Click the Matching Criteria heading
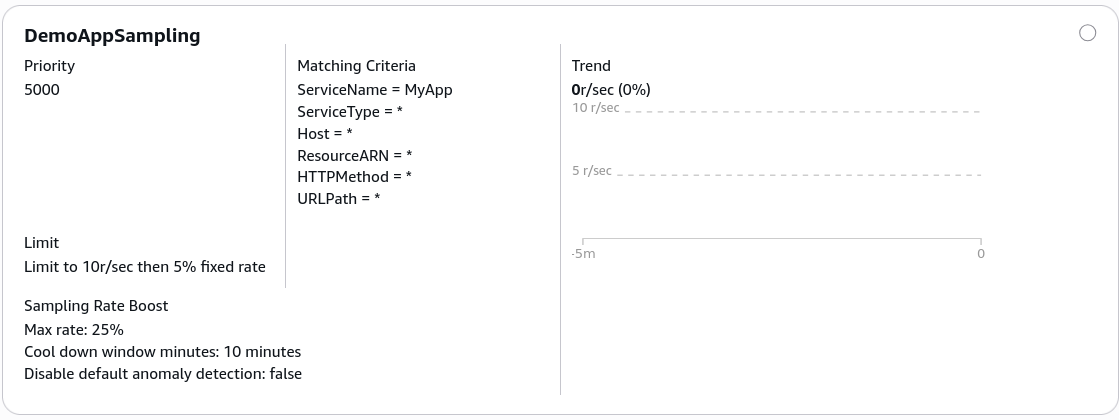 click(x=356, y=66)
